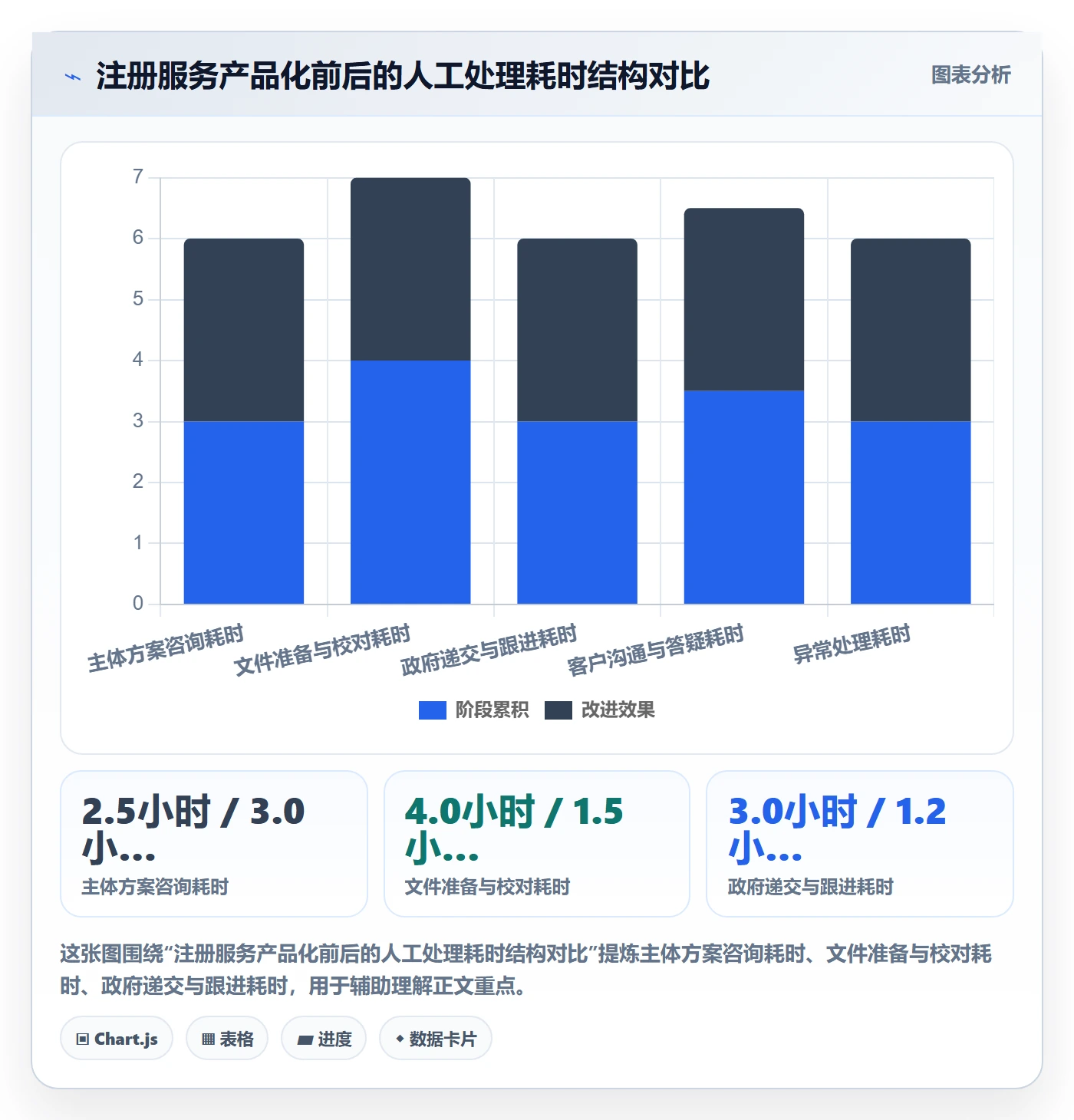Click the blue bar segment for 异常处理耗时

tap(911, 512)
